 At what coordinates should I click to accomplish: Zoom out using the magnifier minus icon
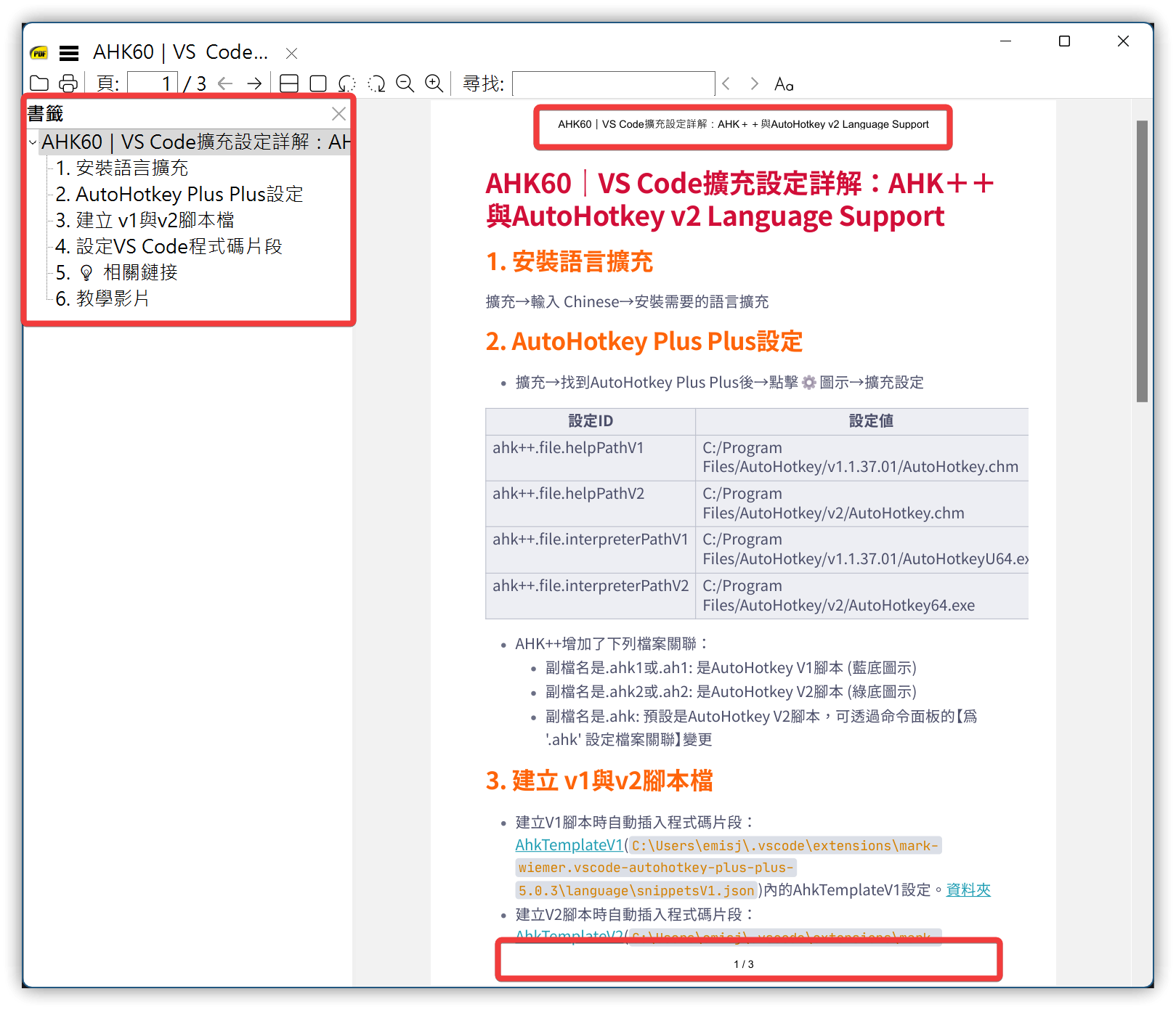pyautogui.click(x=405, y=84)
